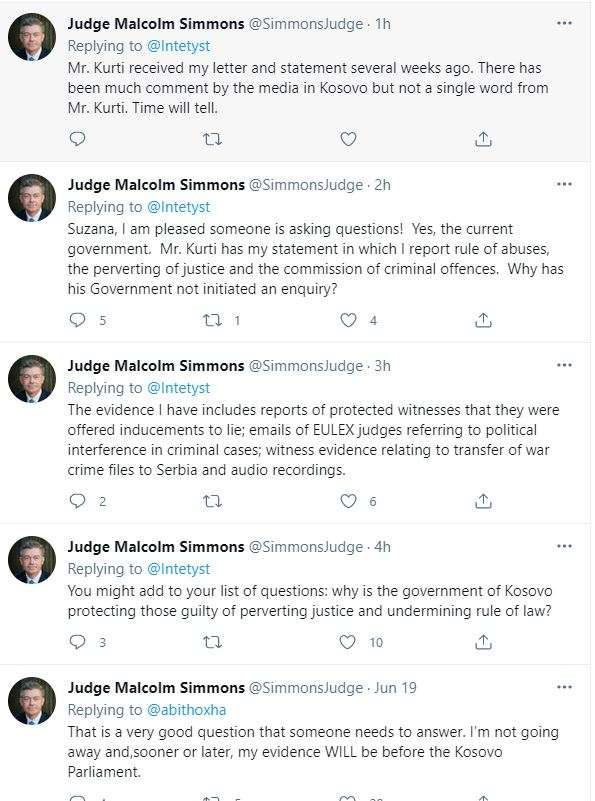595x801 pixels.
Task: Open profile avatar beside the 3h tweet
Action: point(32,379)
